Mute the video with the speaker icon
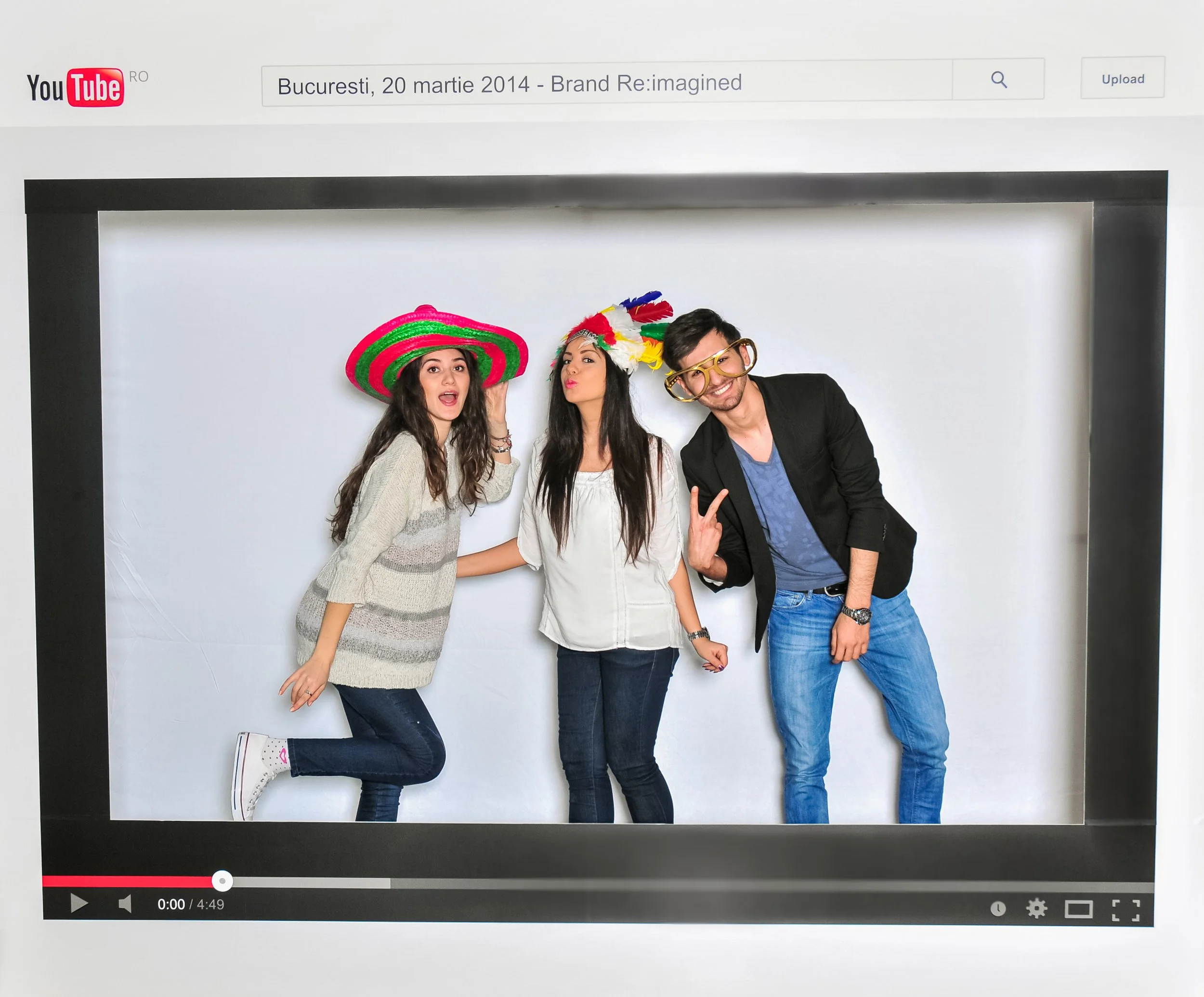Screen dimensions: 1204x997 (x=125, y=904)
